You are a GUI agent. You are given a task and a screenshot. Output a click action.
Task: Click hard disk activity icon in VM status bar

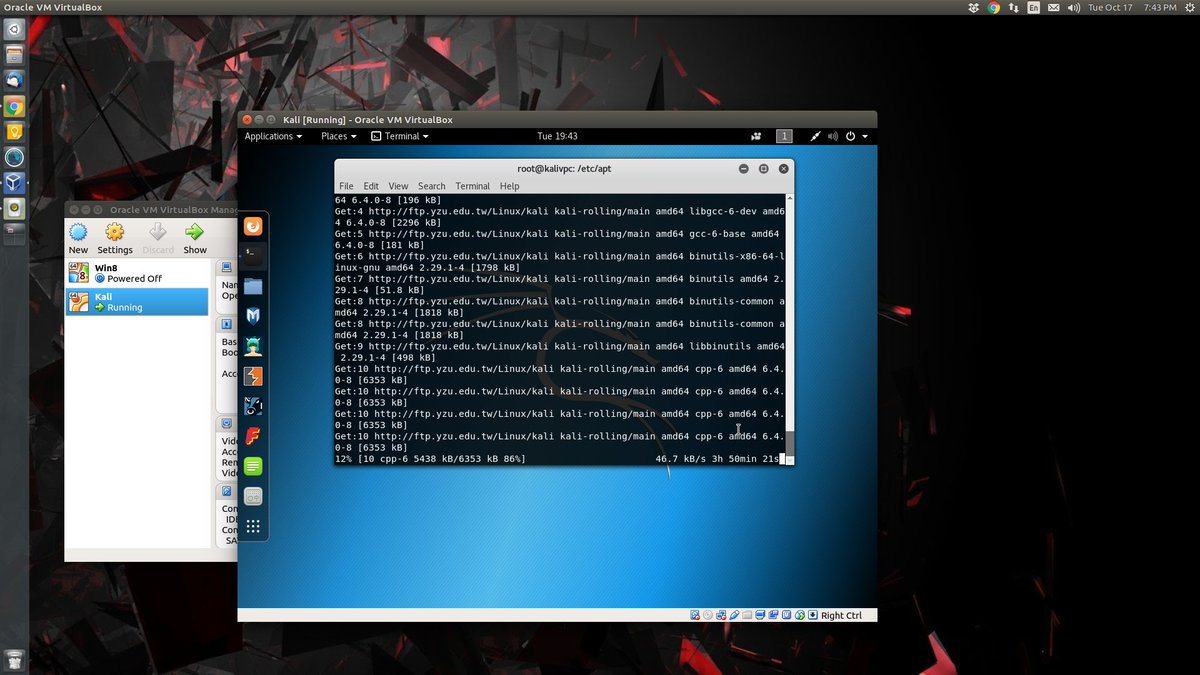[695, 615]
